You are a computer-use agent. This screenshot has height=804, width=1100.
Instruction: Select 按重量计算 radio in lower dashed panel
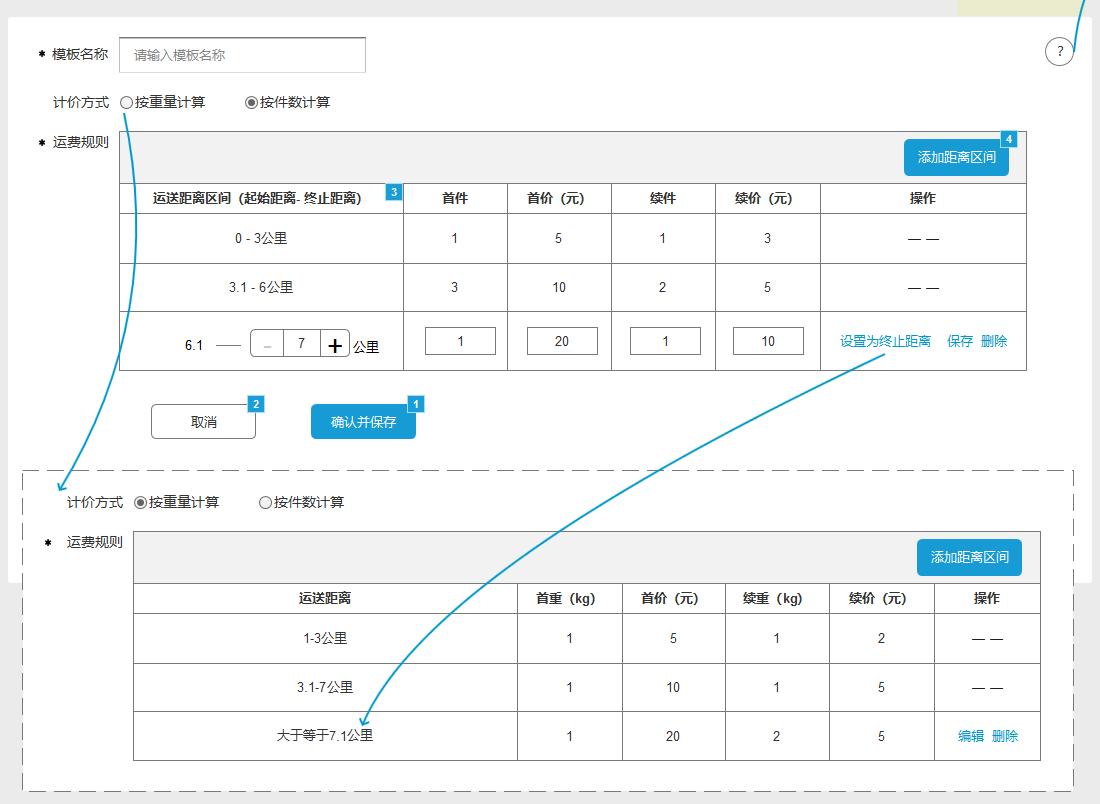(140, 502)
